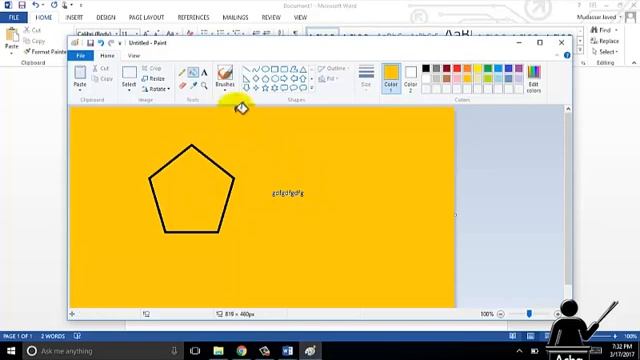Open Word's MAILINGS tab
The width and height of the screenshot is (640, 360).
point(235,18)
